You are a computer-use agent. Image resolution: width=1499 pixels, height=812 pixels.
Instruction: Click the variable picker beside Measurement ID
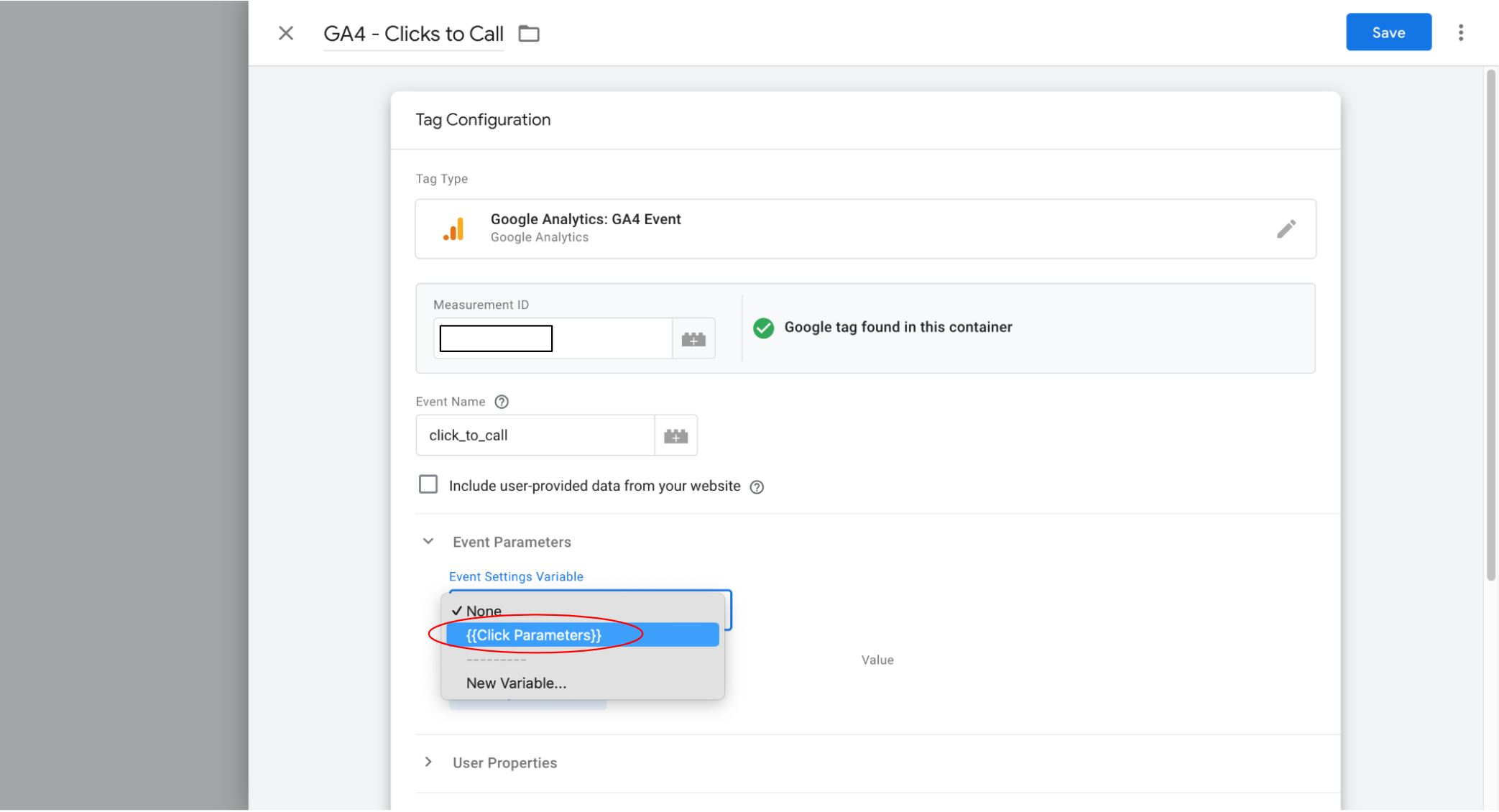(x=693, y=338)
